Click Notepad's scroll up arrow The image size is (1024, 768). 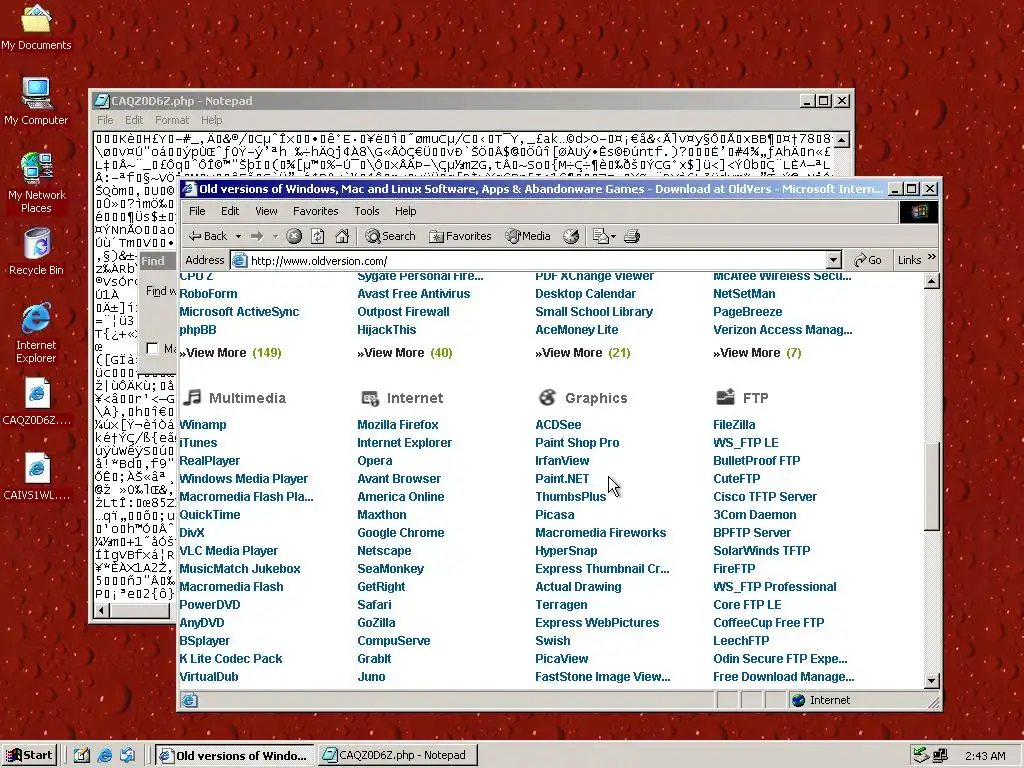pyautogui.click(x=842, y=140)
